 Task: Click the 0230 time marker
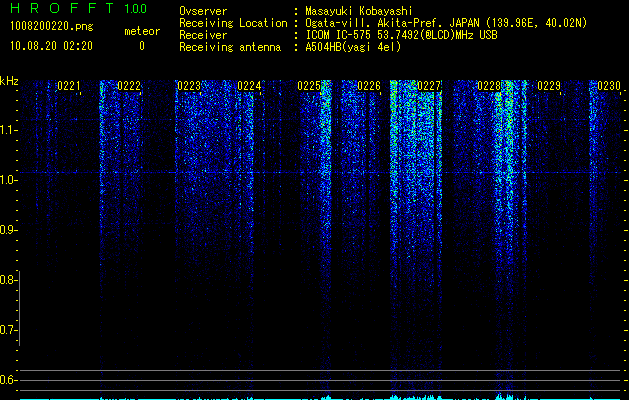pyautogui.click(x=609, y=86)
